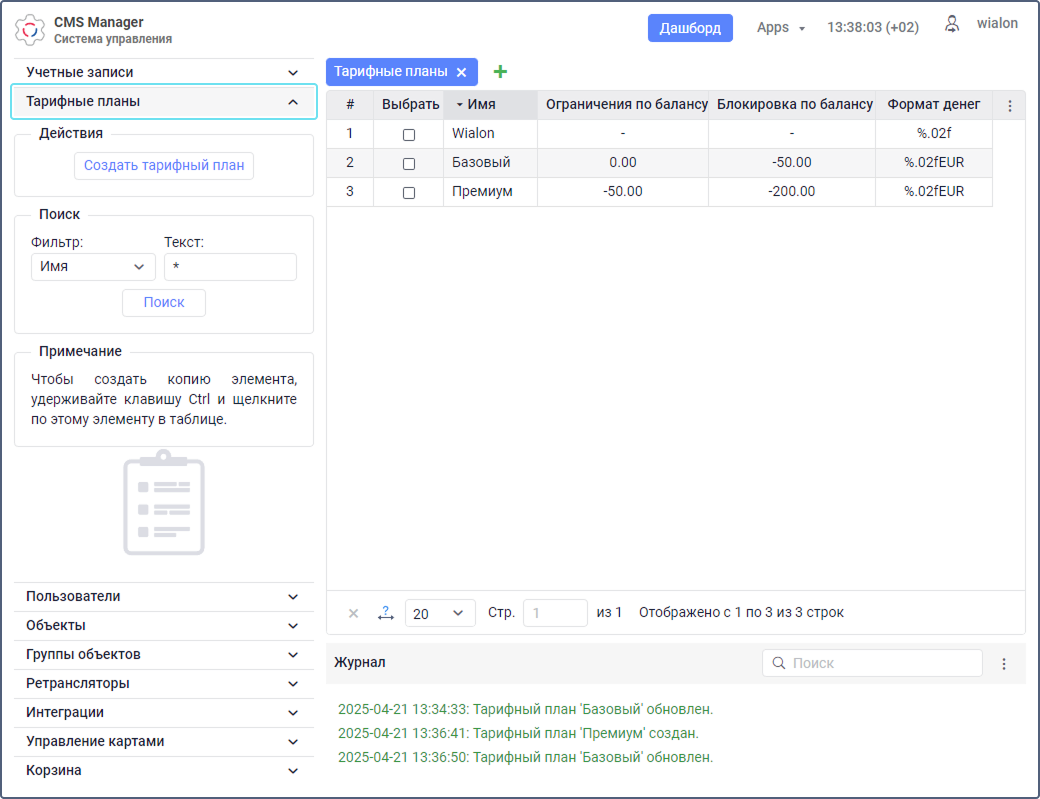Check the Премиум plan checkbox
The height and width of the screenshot is (799, 1040).
(x=408, y=193)
